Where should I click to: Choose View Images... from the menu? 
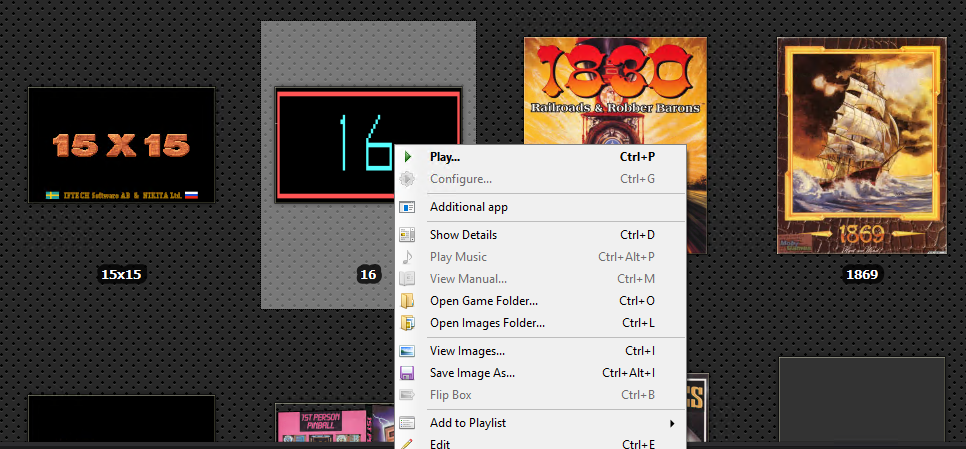[x=540, y=351]
